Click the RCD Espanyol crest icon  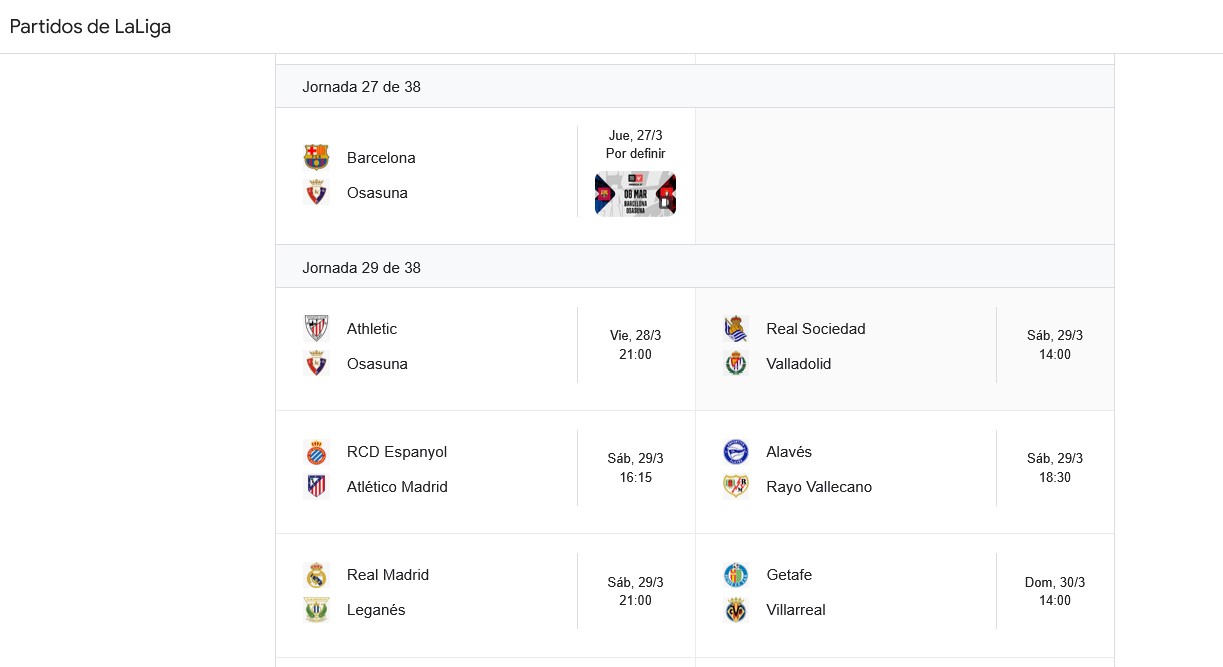[x=316, y=452]
